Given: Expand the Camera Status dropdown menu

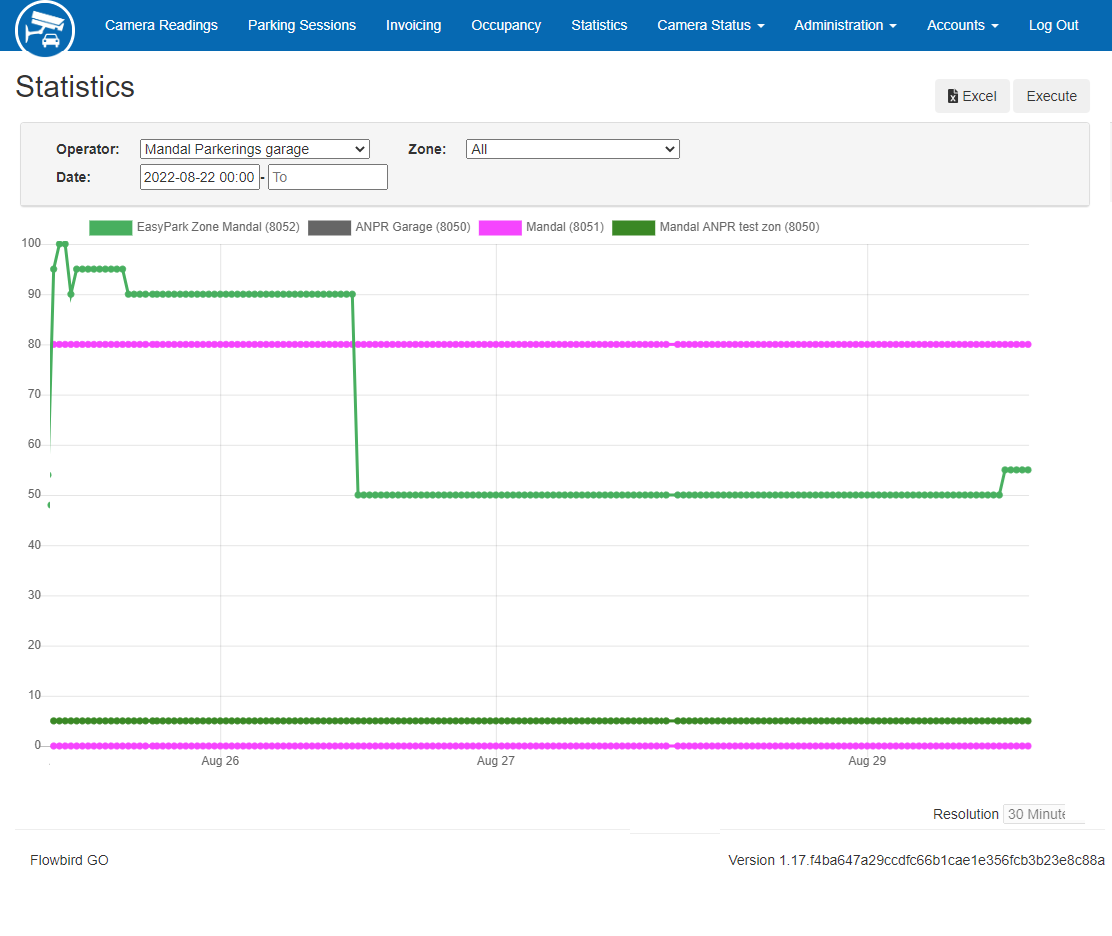Looking at the screenshot, I should point(711,26).
